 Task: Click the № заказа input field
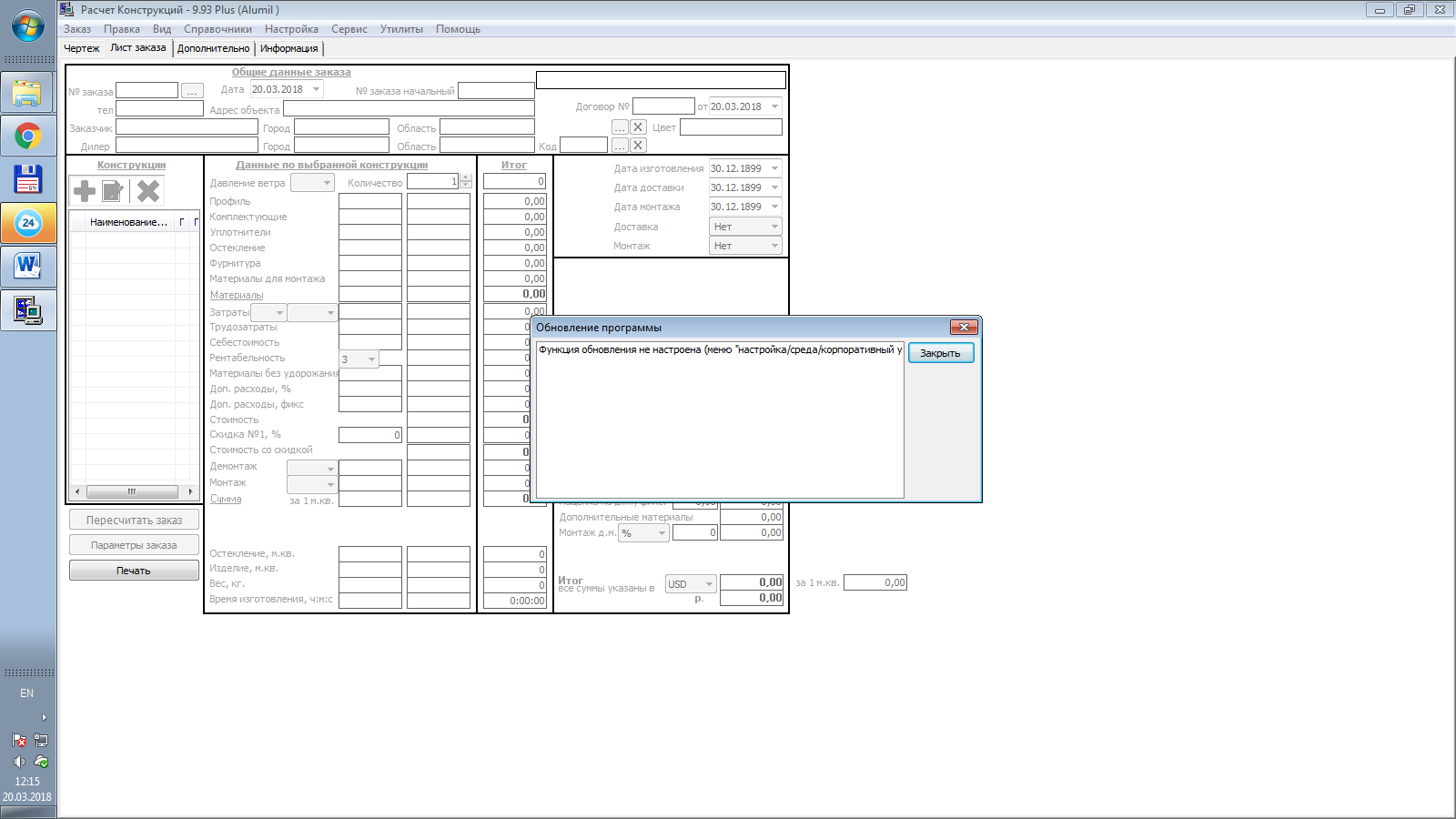147,90
